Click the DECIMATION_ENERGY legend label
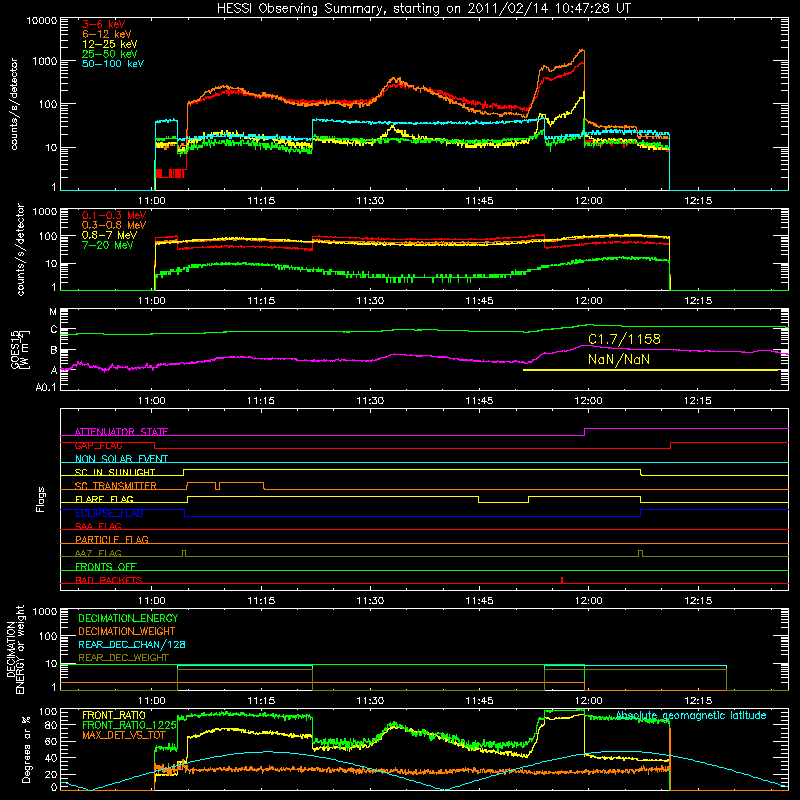The height and width of the screenshot is (800, 800). [x=128, y=618]
